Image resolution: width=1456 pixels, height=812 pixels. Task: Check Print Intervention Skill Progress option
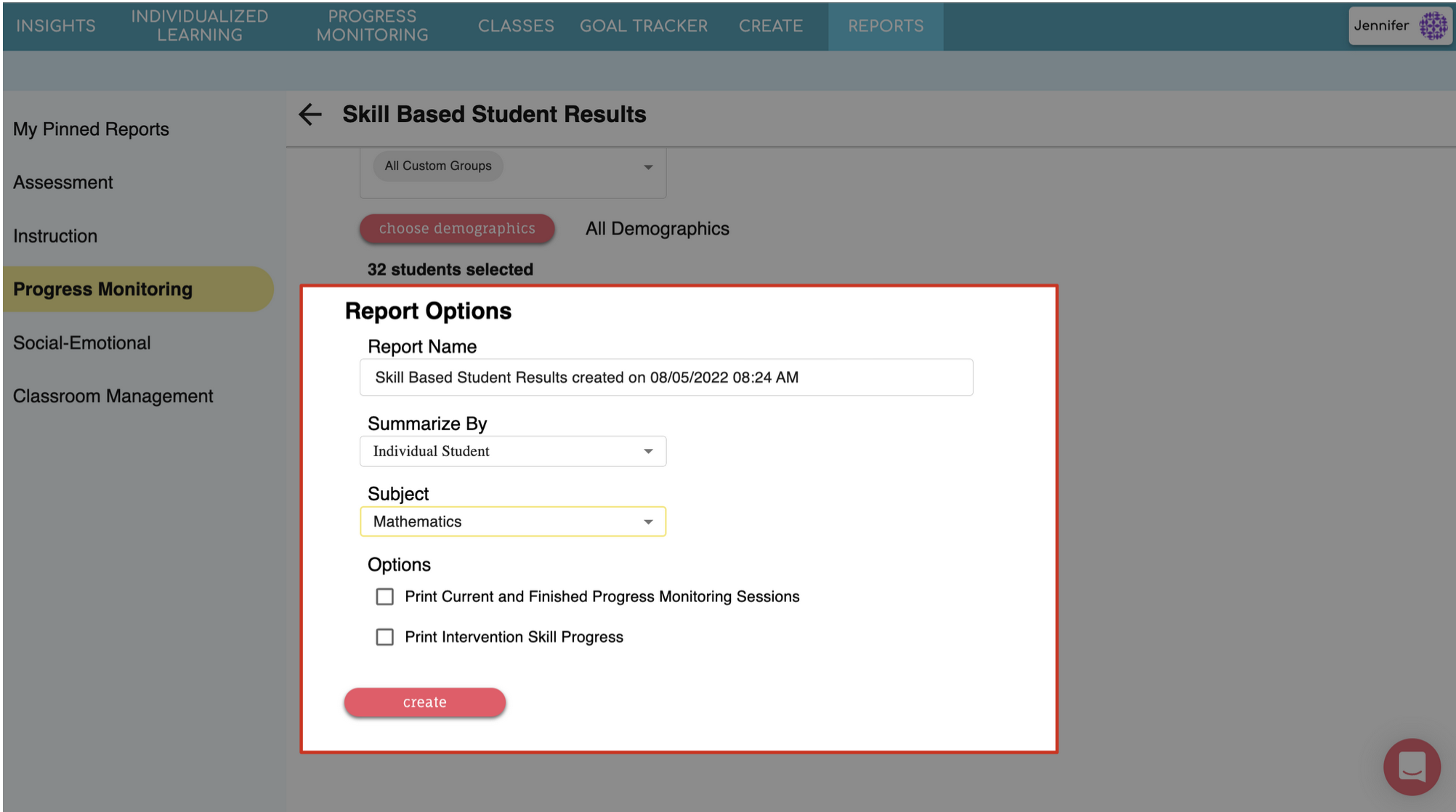[384, 637]
